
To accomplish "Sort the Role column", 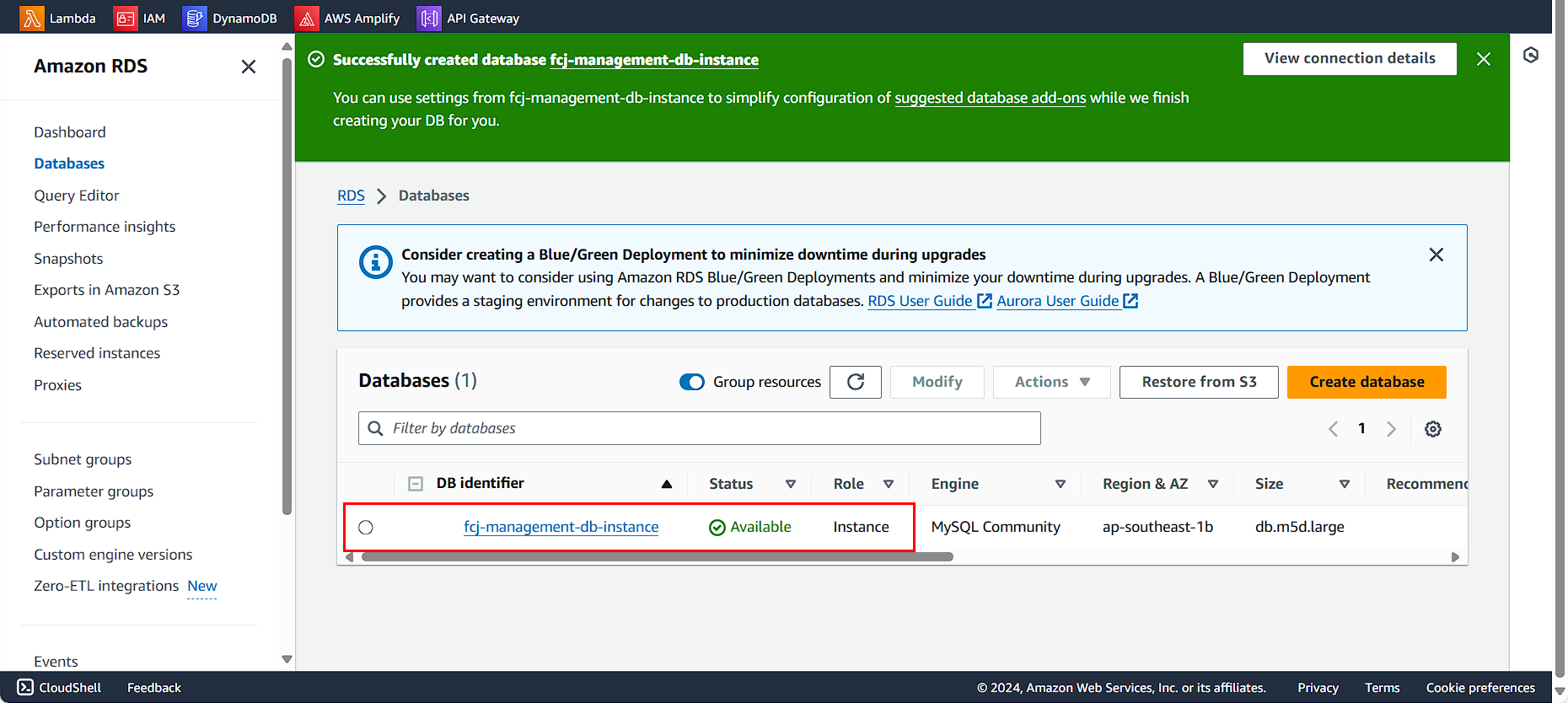I will tap(889, 484).
